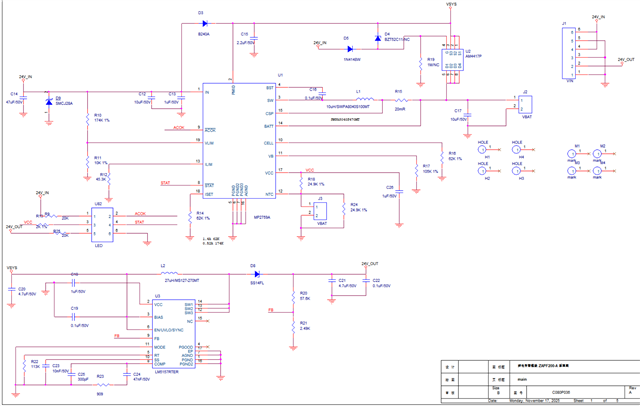Viewport: 640px width, 406px height.
Task: Select the U52 LED component box
Action: 102,225
